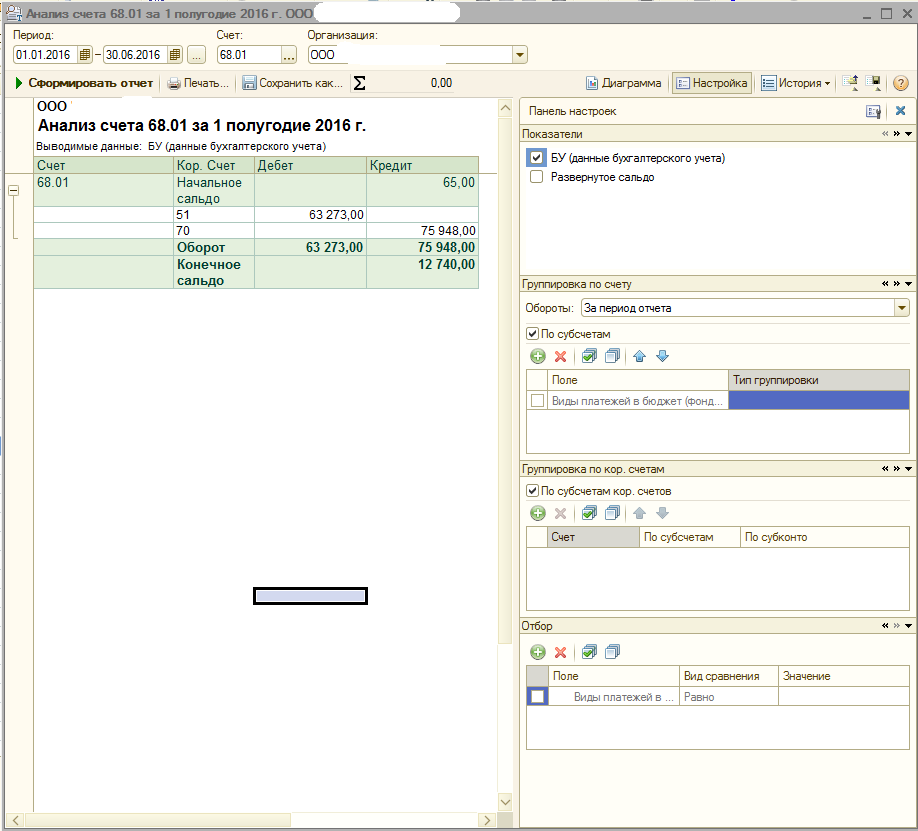The image size is (918, 831).
Task: Add new filter in Отбор section
Action: point(537,652)
